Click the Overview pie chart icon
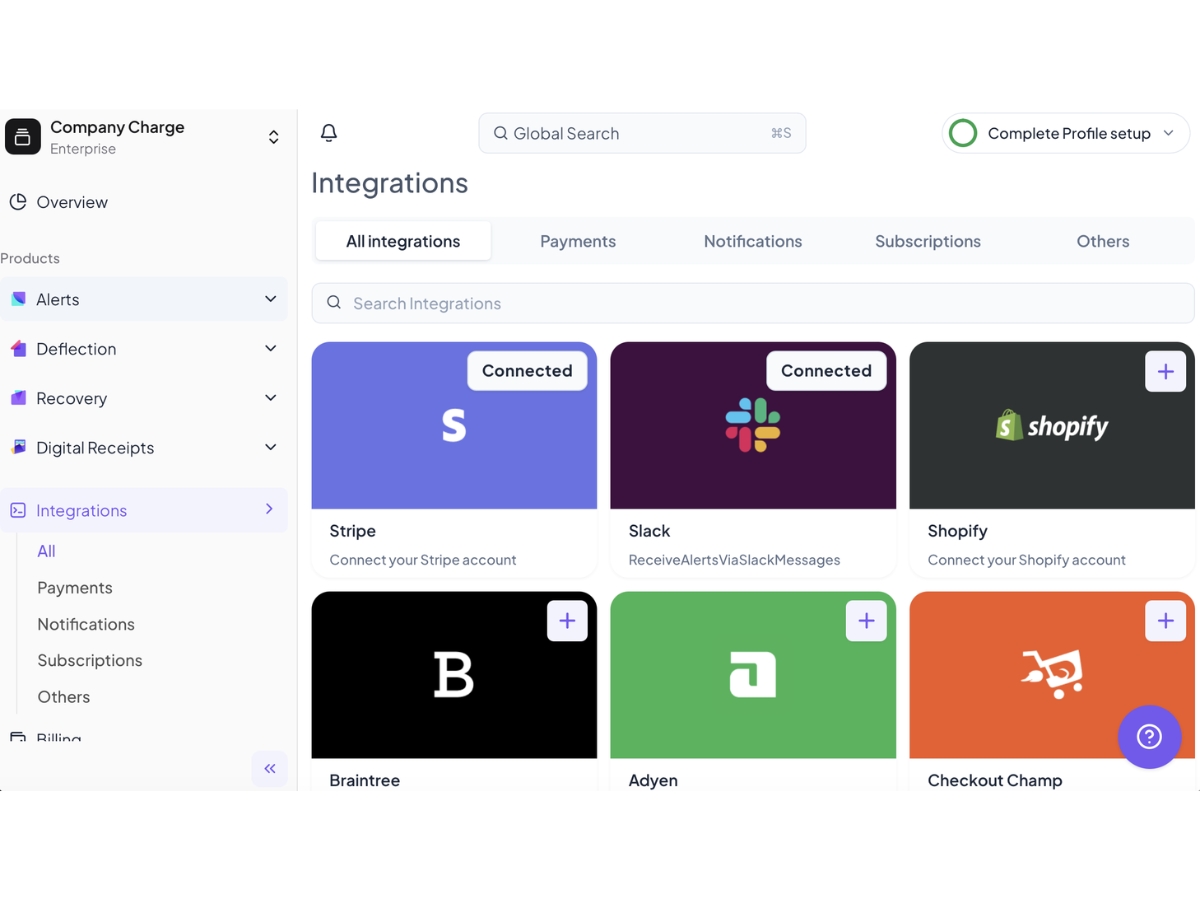Screen dimensions: 1200x900 tap(18, 202)
